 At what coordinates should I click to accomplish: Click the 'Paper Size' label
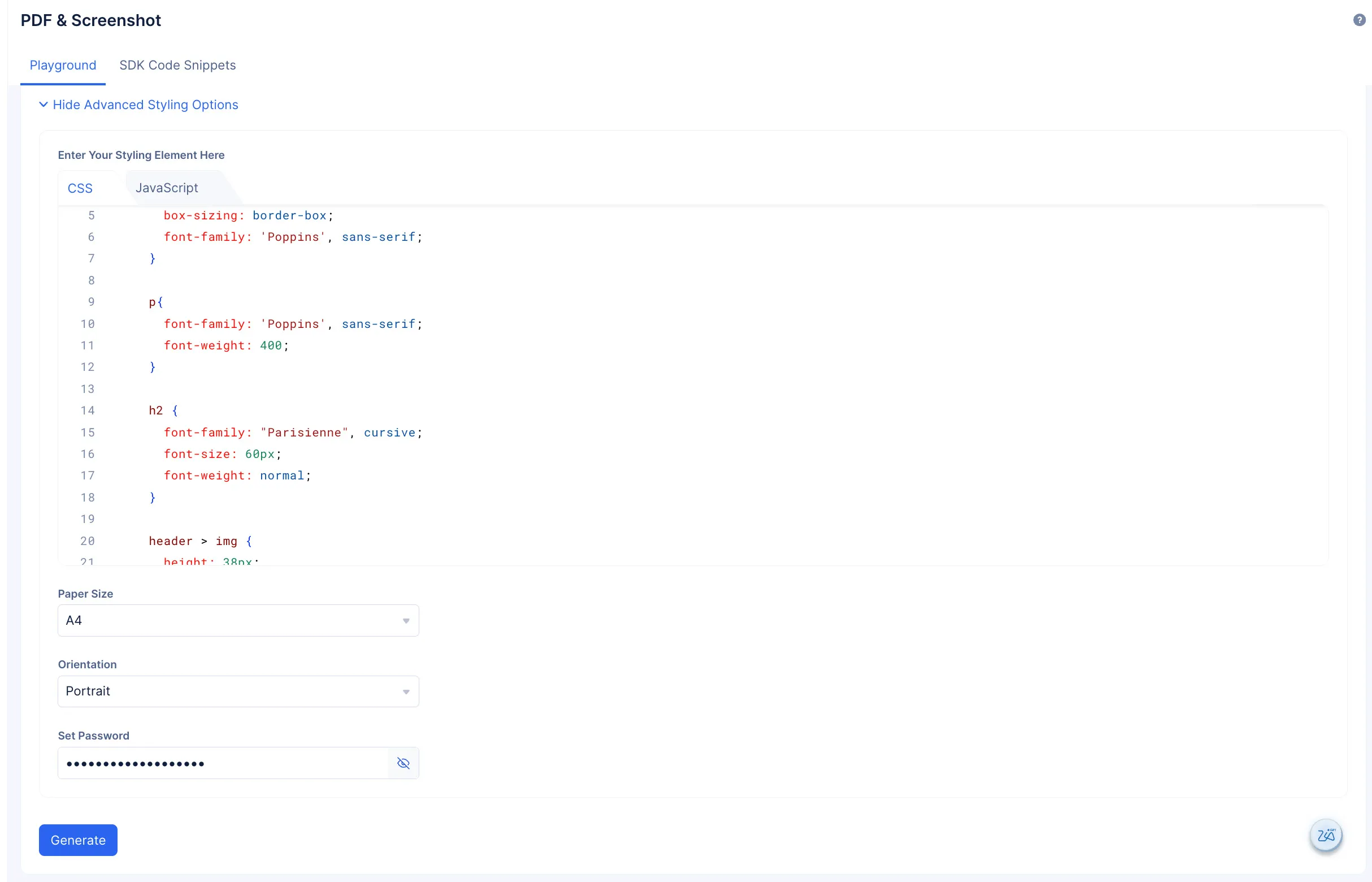point(86,594)
